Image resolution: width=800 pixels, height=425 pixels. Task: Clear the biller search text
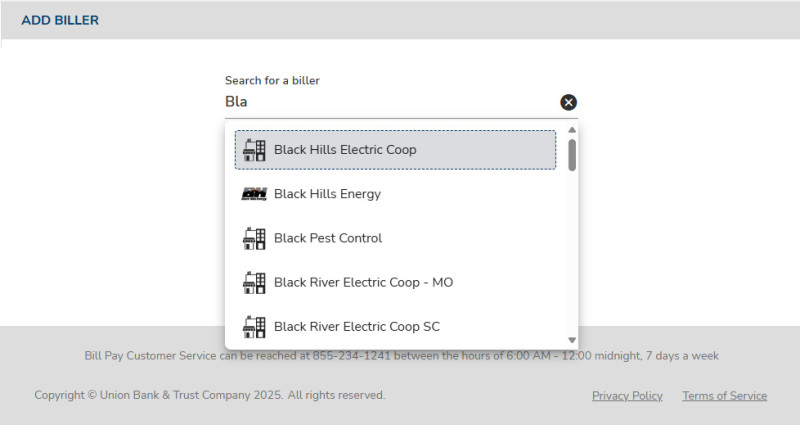point(568,102)
